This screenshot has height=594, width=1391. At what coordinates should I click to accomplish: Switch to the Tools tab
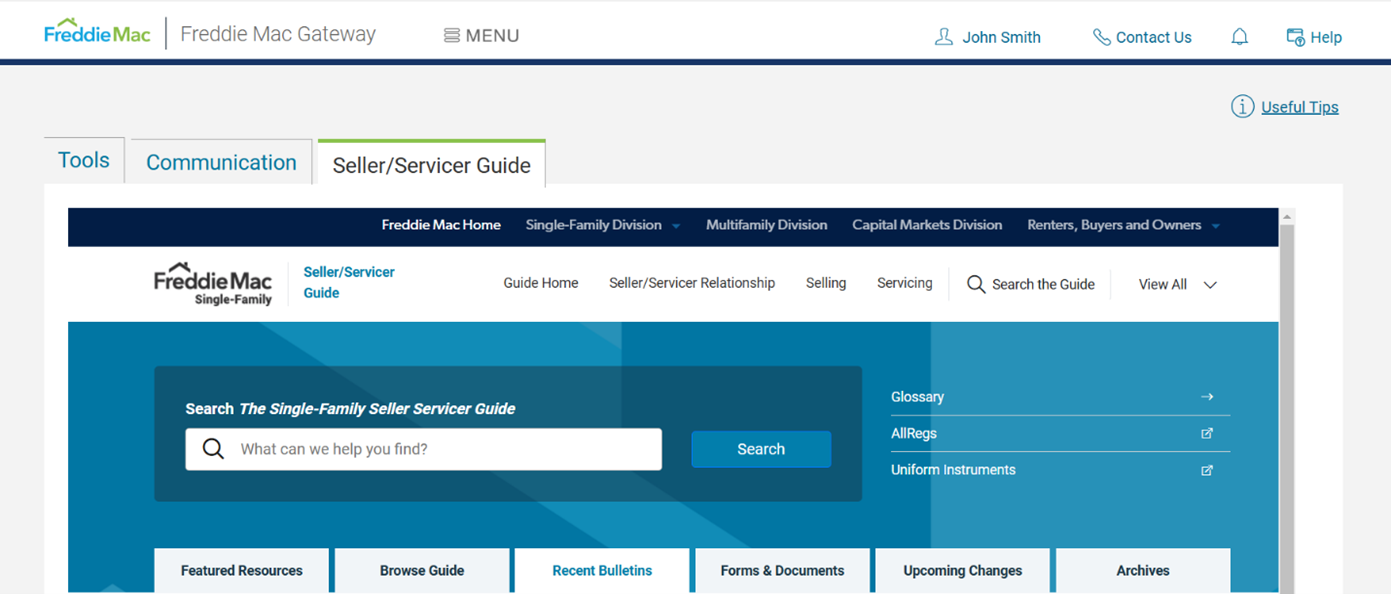point(84,161)
